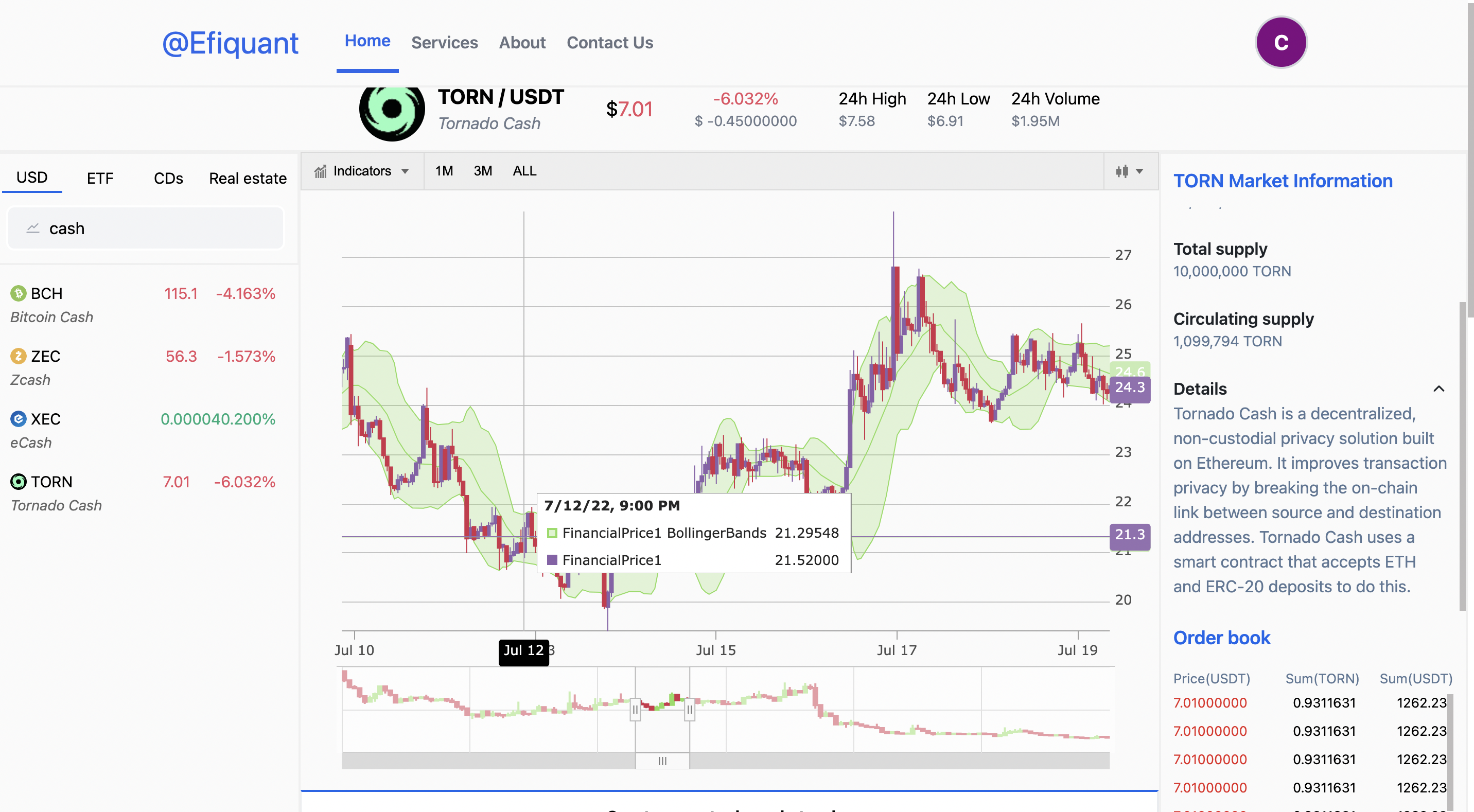Click the ZEC coin icon
The width and height of the screenshot is (1474, 812).
click(x=19, y=357)
